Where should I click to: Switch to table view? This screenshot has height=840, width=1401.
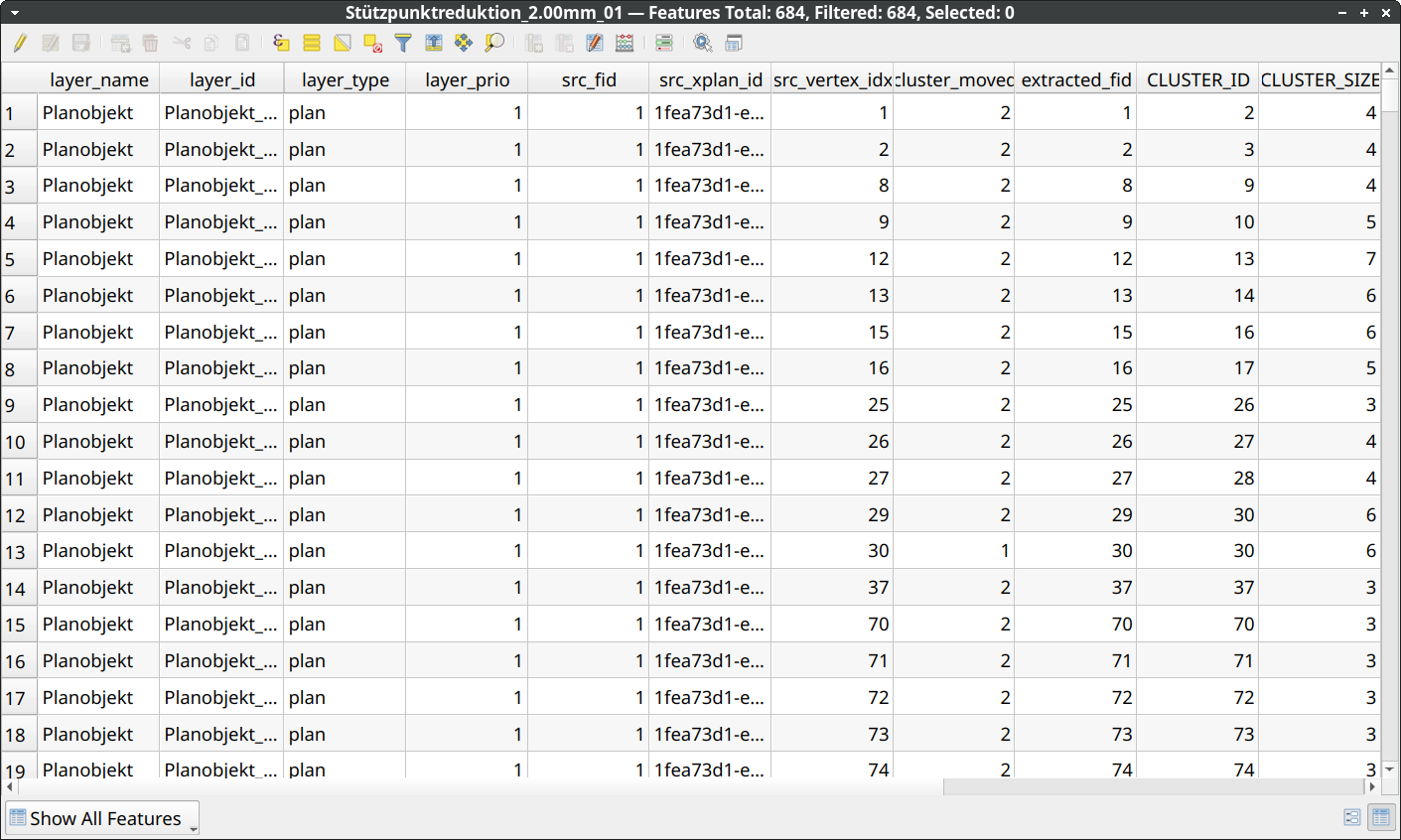pyautogui.click(x=1380, y=817)
